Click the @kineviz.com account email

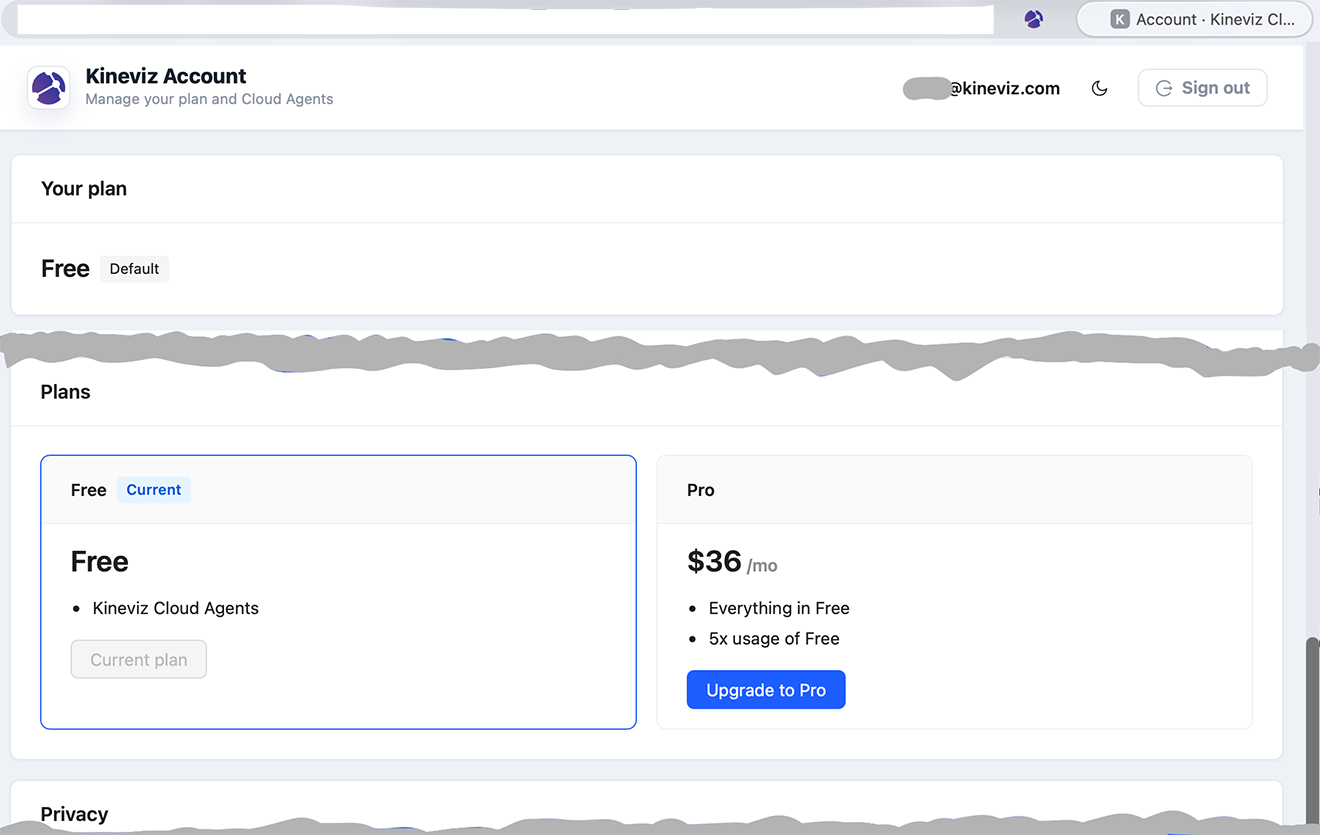click(981, 88)
